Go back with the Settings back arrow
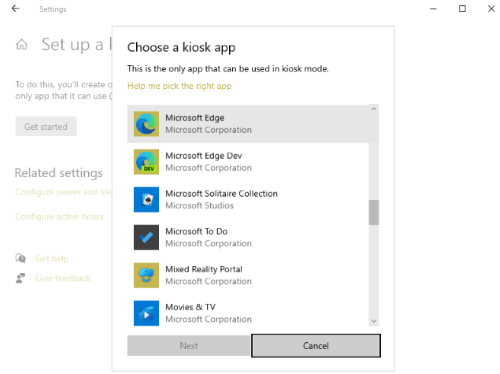Screen dimensions: 500x374 (x=15, y=9)
